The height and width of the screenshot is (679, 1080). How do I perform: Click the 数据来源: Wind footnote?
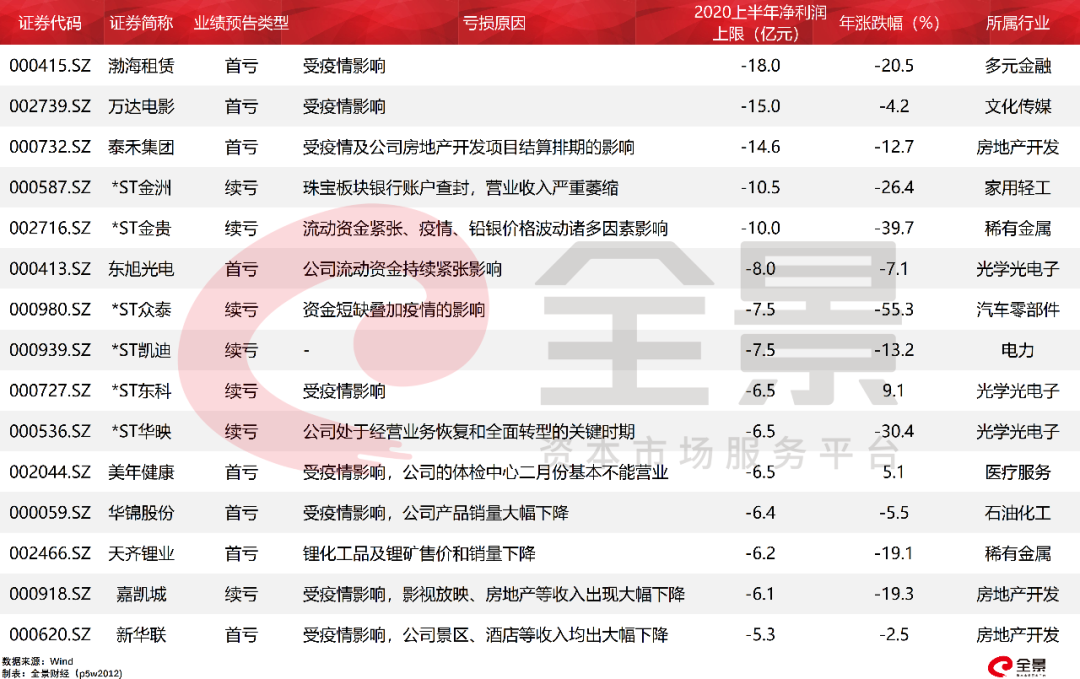tap(38, 661)
